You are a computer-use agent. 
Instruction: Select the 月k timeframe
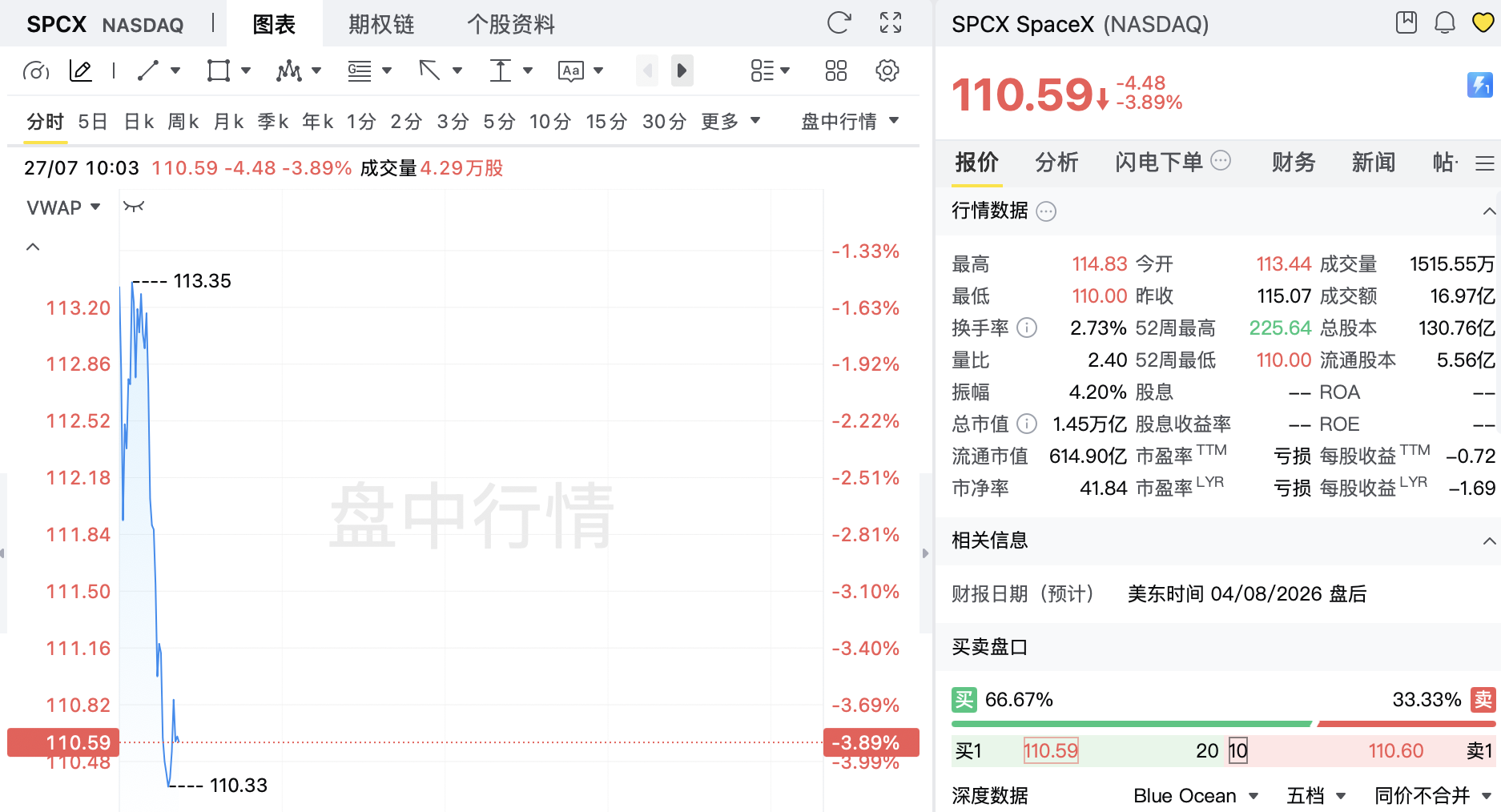(228, 122)
